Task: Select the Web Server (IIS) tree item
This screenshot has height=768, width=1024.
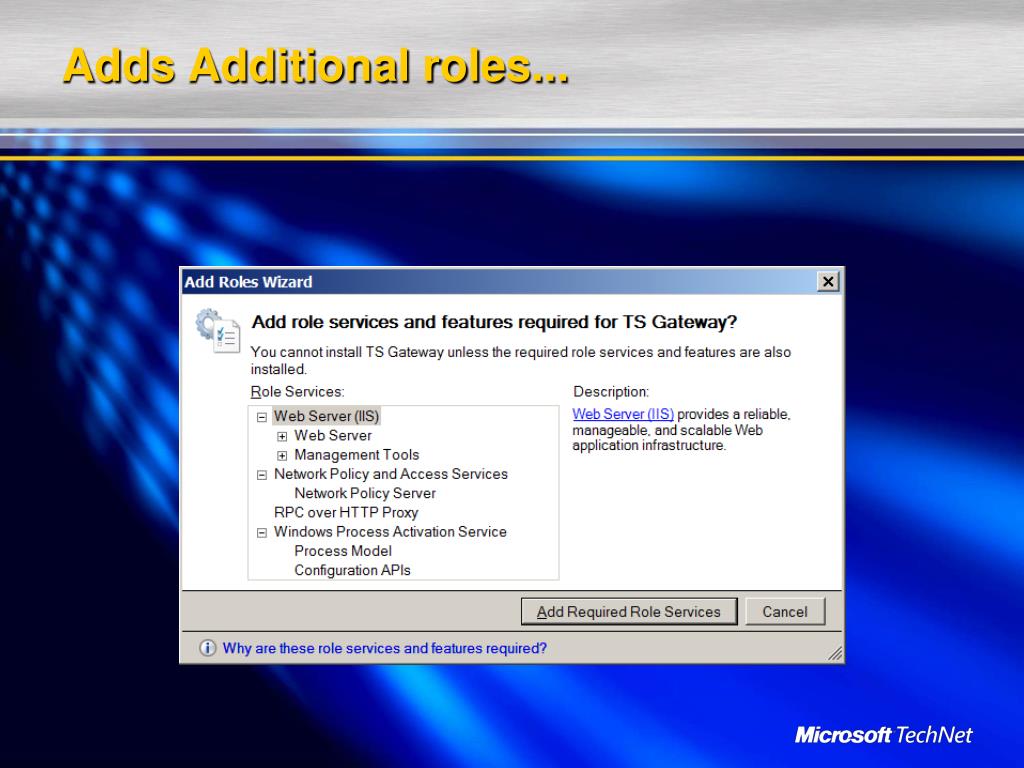Action: tap(327, 416)
